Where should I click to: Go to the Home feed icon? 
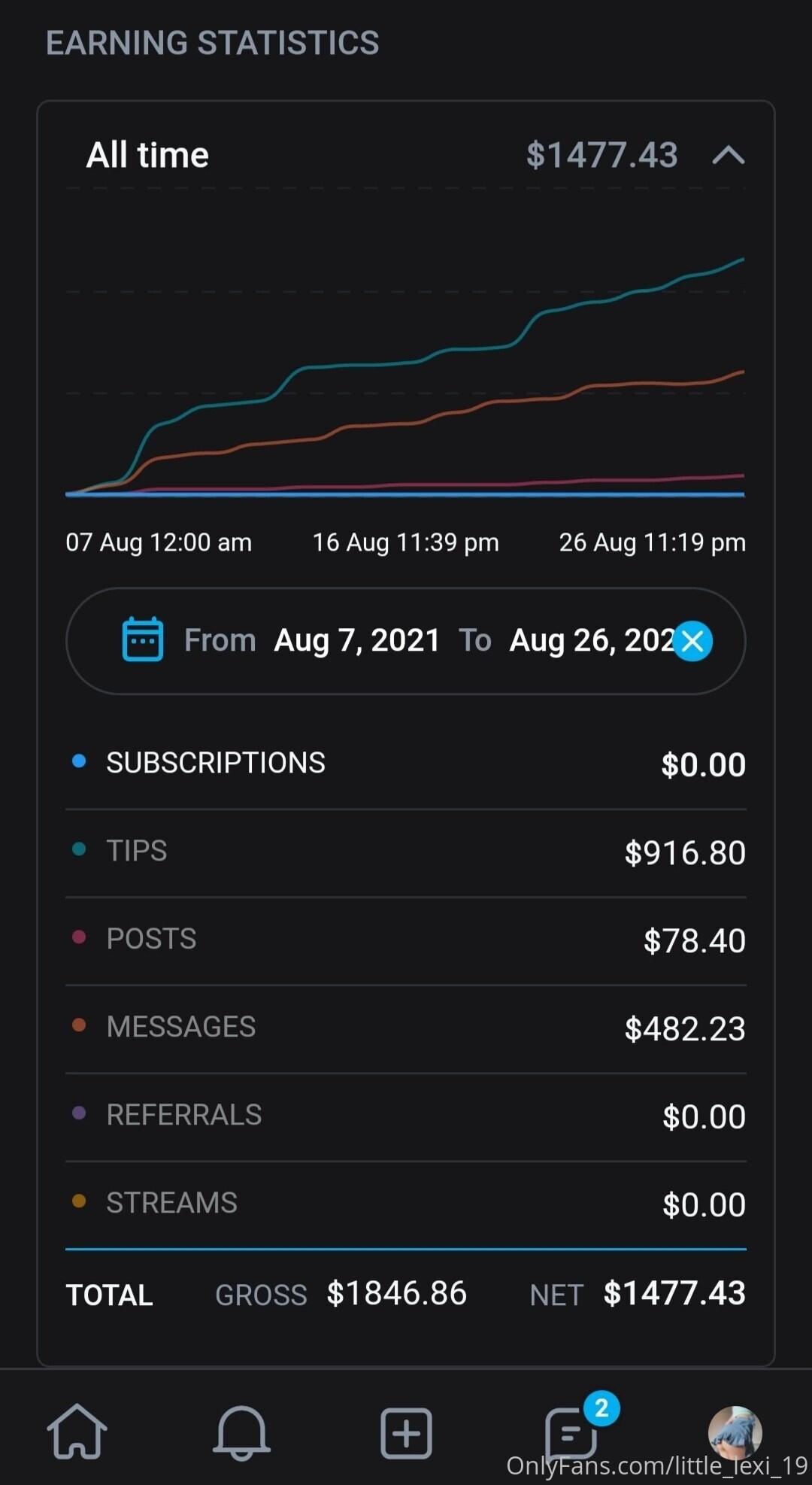(x=77, y=1432)
